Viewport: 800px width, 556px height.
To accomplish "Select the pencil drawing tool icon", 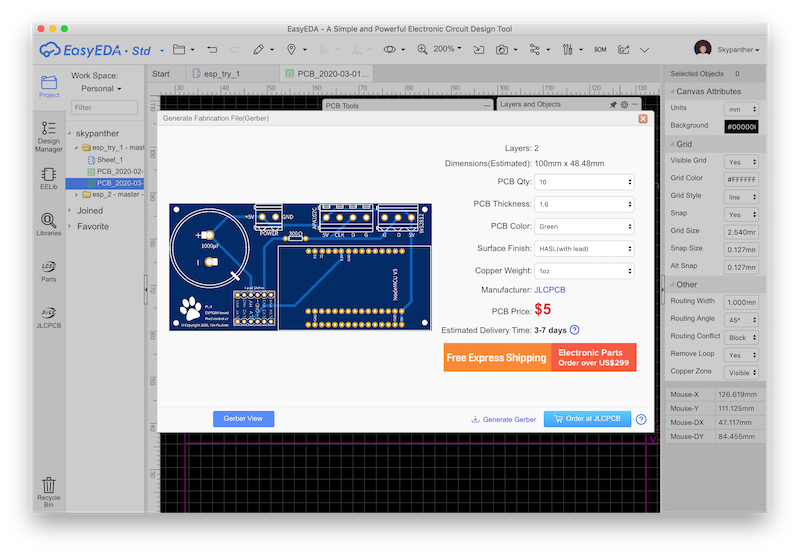I will (259, 49).
